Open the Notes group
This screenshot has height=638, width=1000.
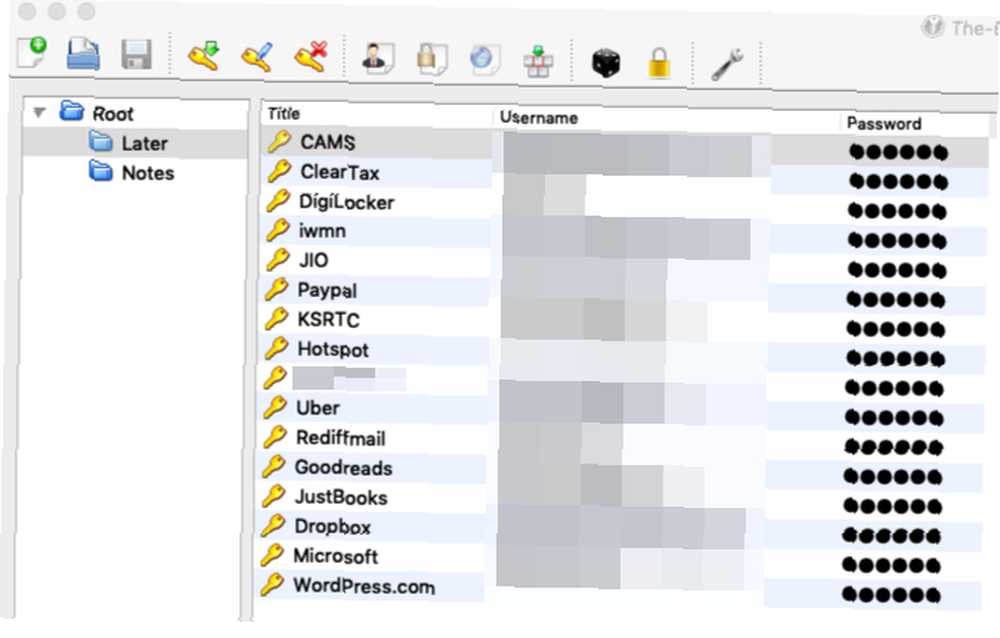pos(131,172)
